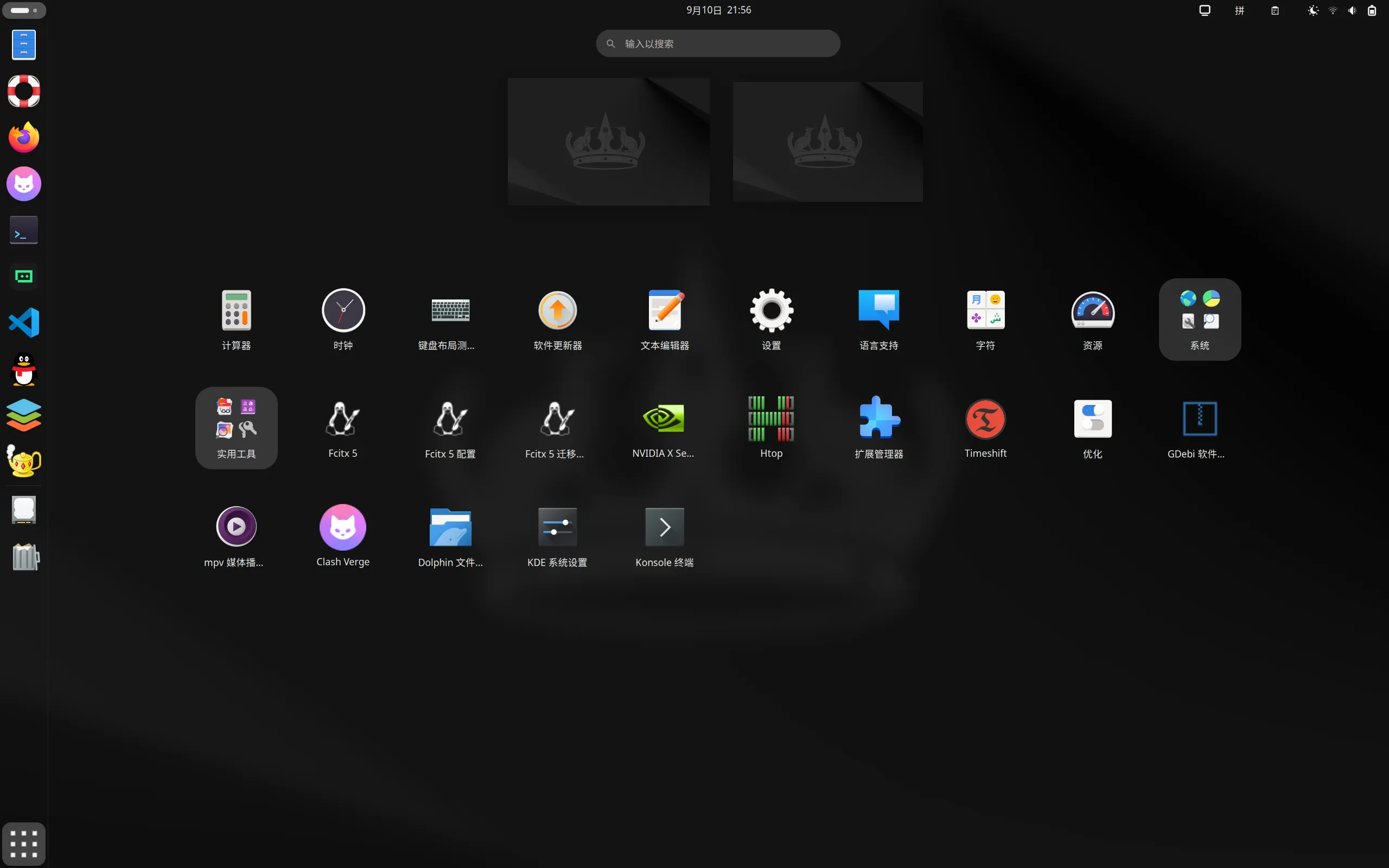
Task: Switch to the second workspace thumbnail
Action: pos(827,141)
